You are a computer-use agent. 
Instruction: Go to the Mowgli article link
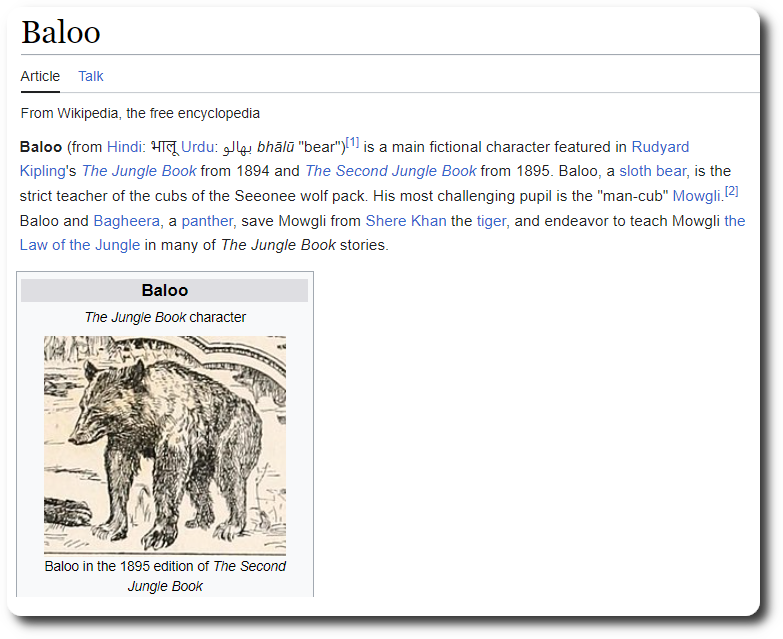point(696,196)
